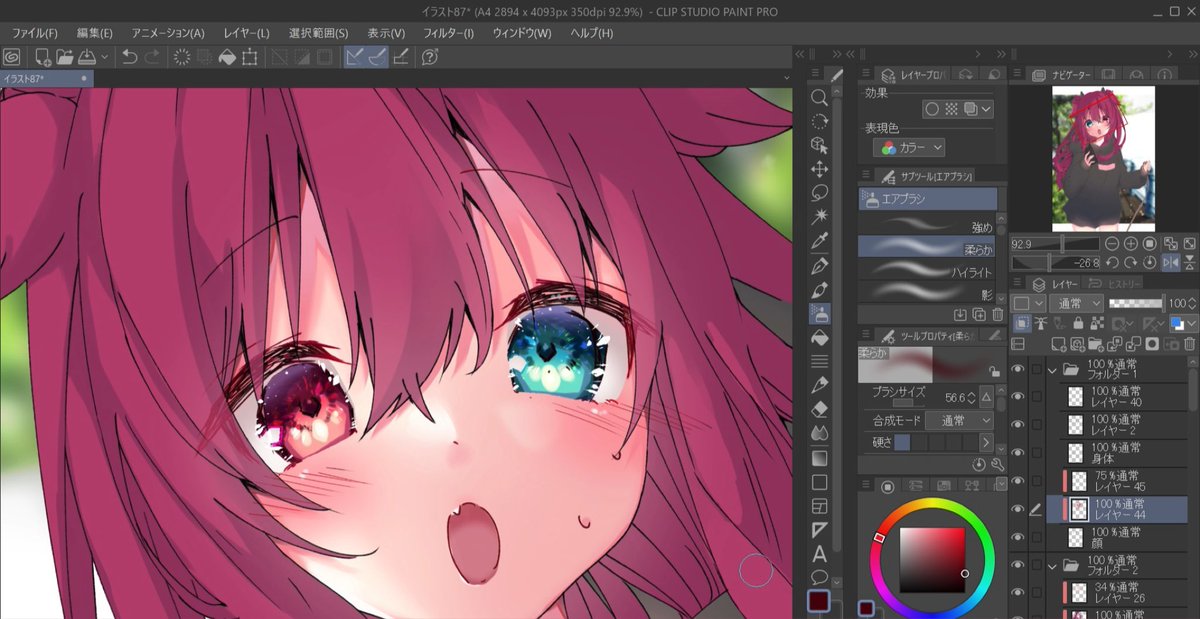Toggle clip to layer below icon
Image resolution: width=1200 pixels, height=619 pixels.
coord(1021,323)
